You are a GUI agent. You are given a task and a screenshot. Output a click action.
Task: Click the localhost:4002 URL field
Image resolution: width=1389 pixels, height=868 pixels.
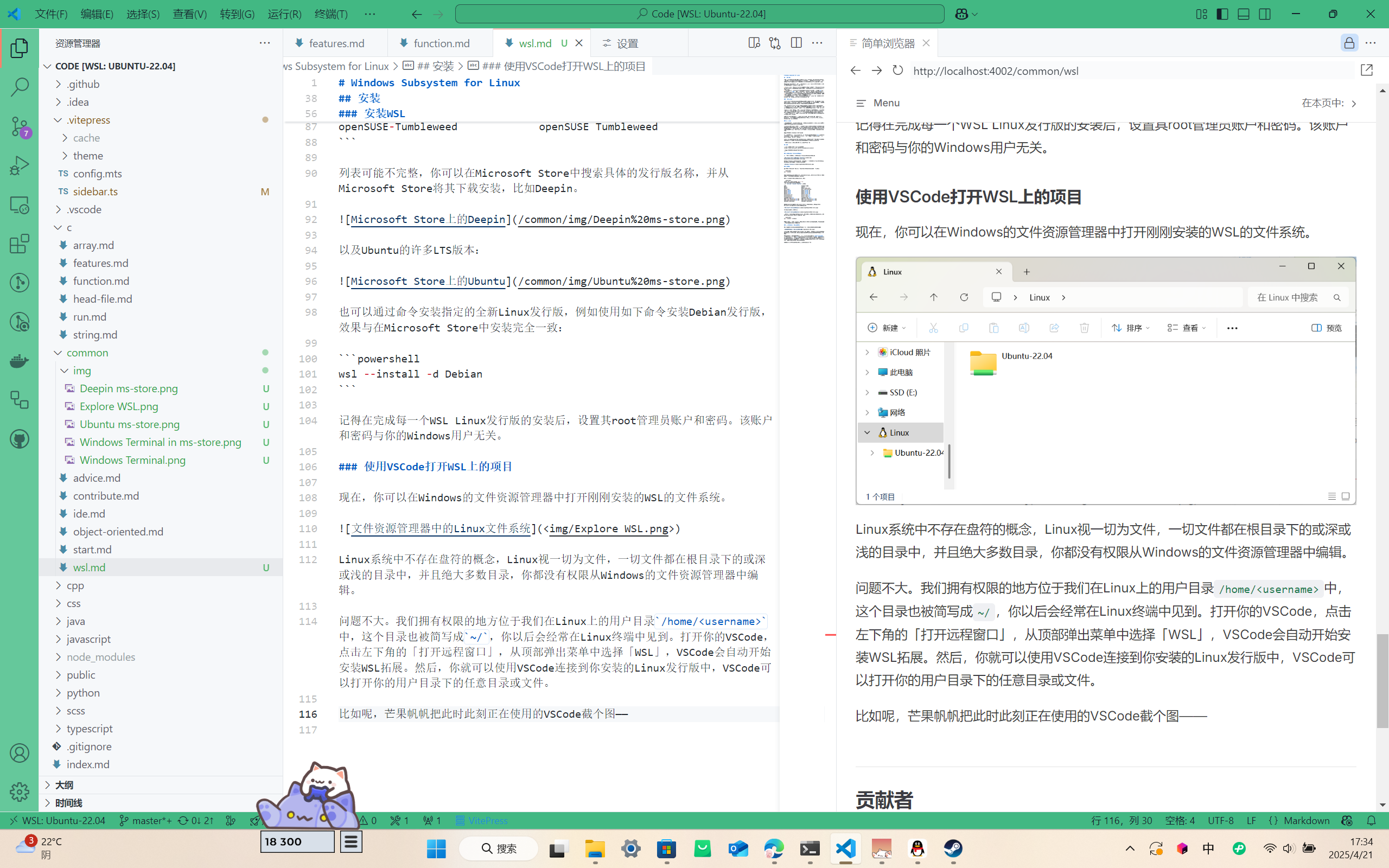tap(1131, 71)
